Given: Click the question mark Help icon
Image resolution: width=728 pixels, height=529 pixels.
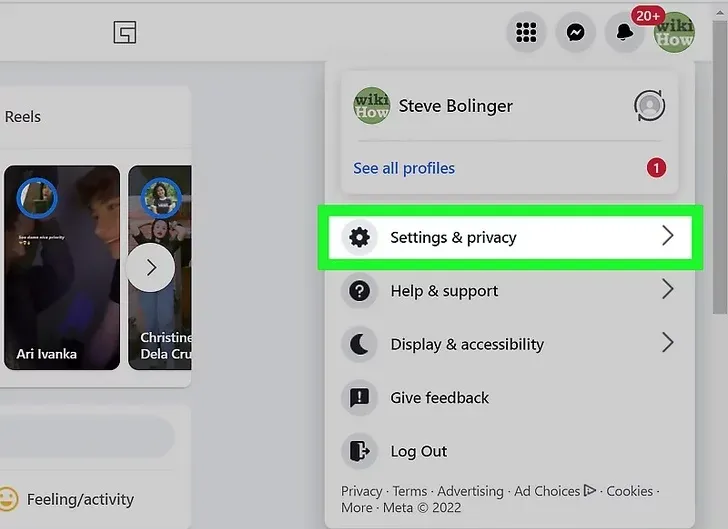Looking at the screenshot, I should (x=359, y=291).
